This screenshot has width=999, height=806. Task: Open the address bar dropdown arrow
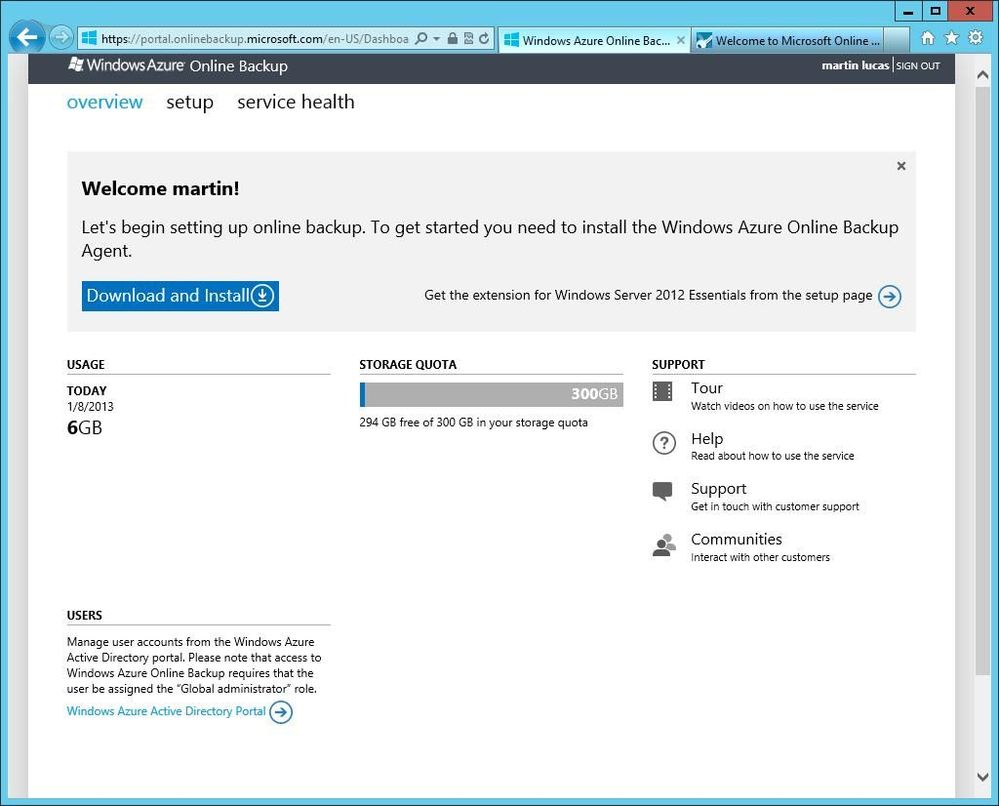point(436,39)
